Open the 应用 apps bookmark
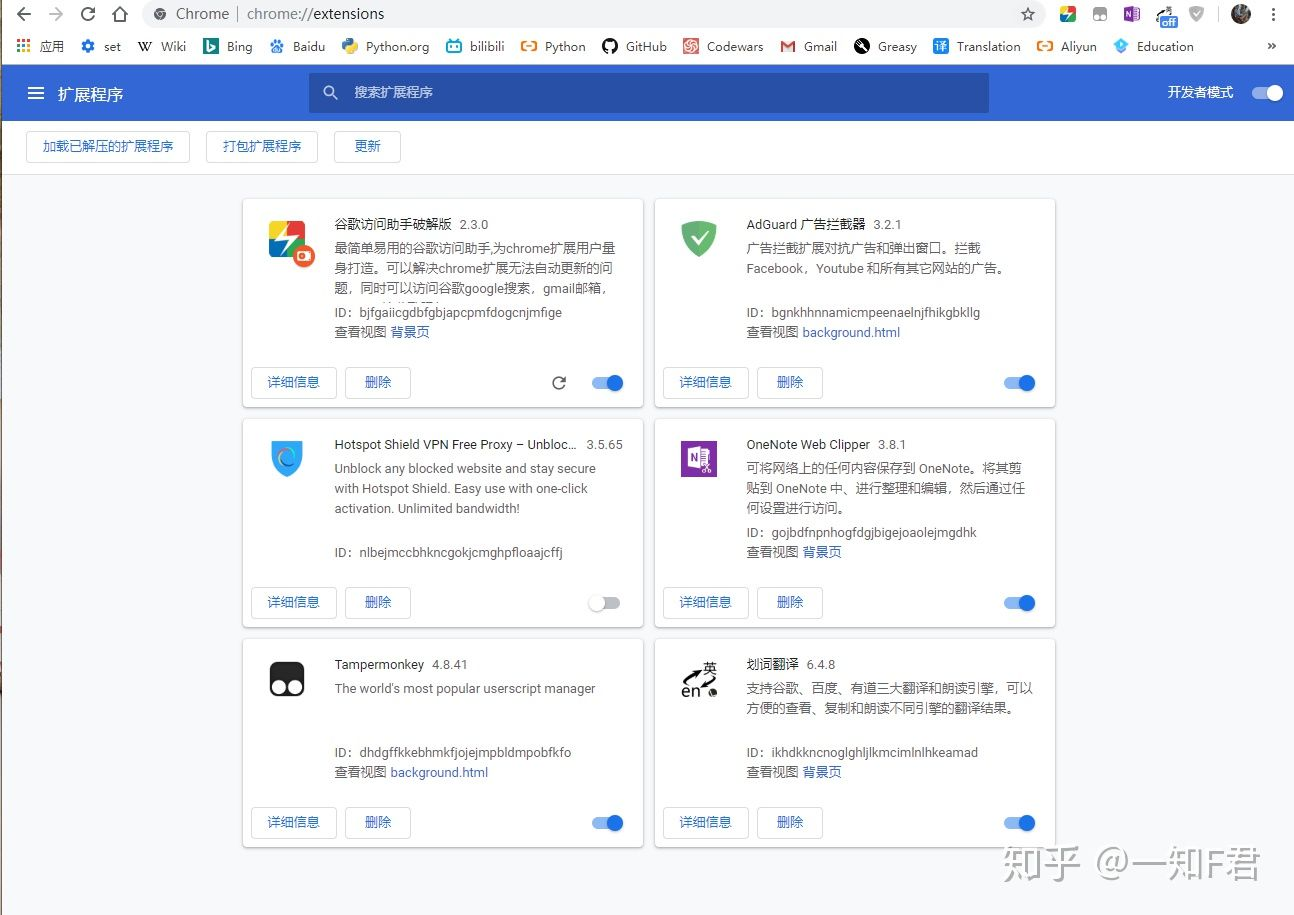Screen dimensions: 1294x915 [40, 46]
